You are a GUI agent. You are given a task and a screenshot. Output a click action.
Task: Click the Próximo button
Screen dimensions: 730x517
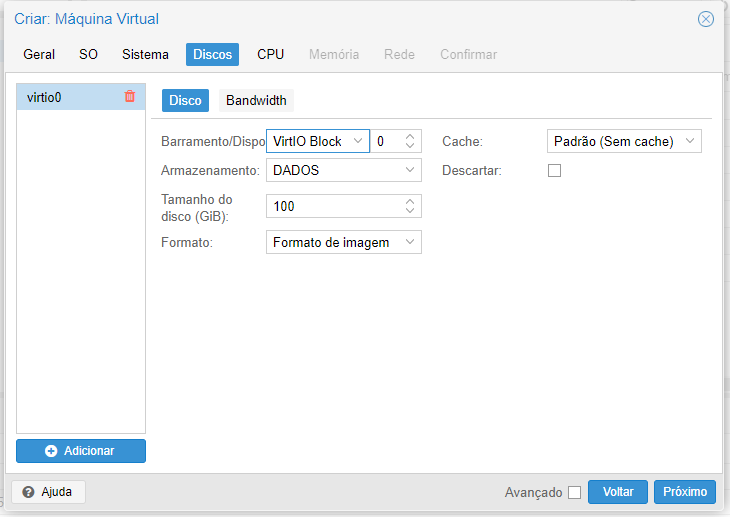point(685,492)
